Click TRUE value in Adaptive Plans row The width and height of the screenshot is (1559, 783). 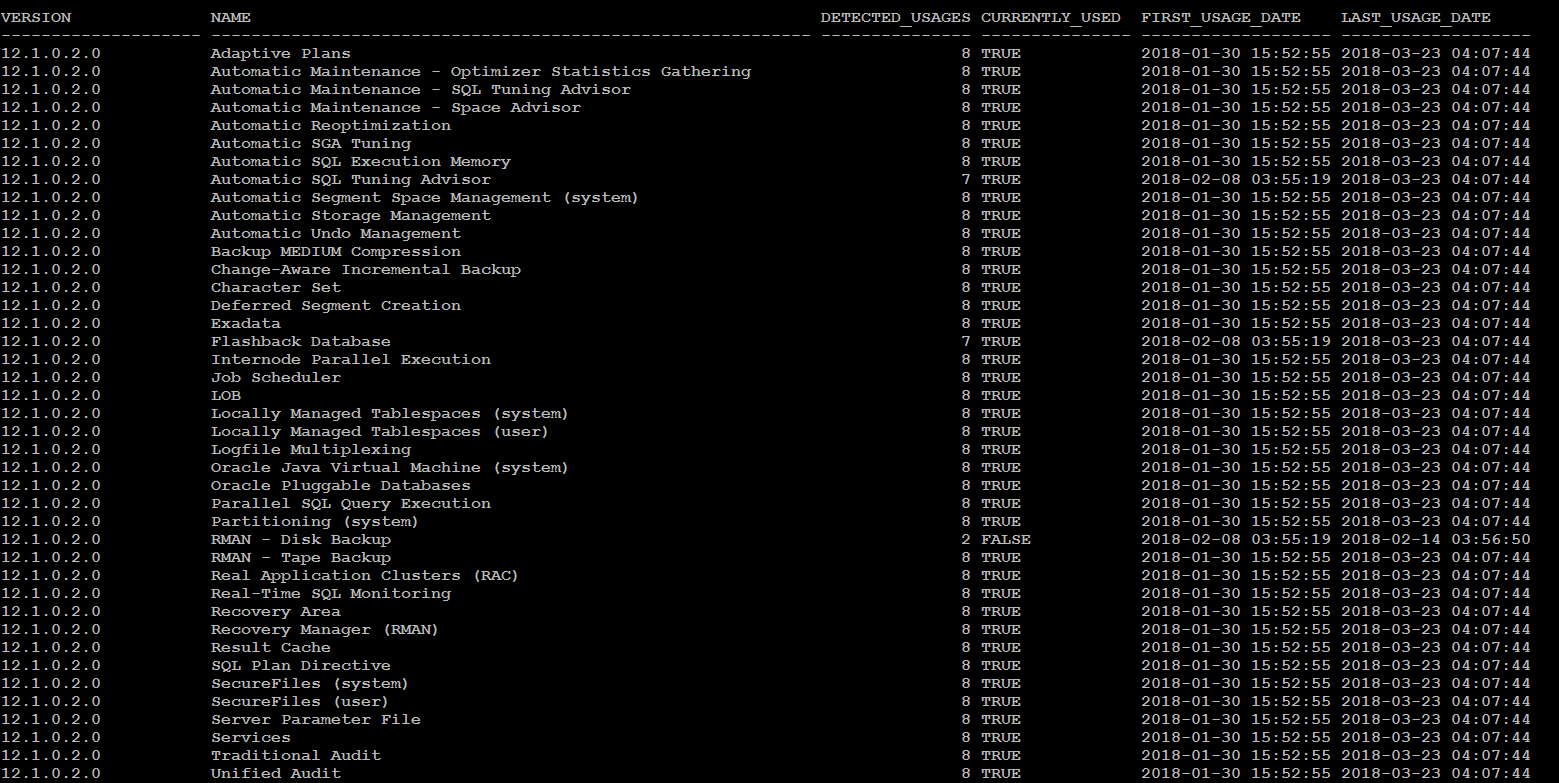pyautogui.click(x=1001, y=53)
